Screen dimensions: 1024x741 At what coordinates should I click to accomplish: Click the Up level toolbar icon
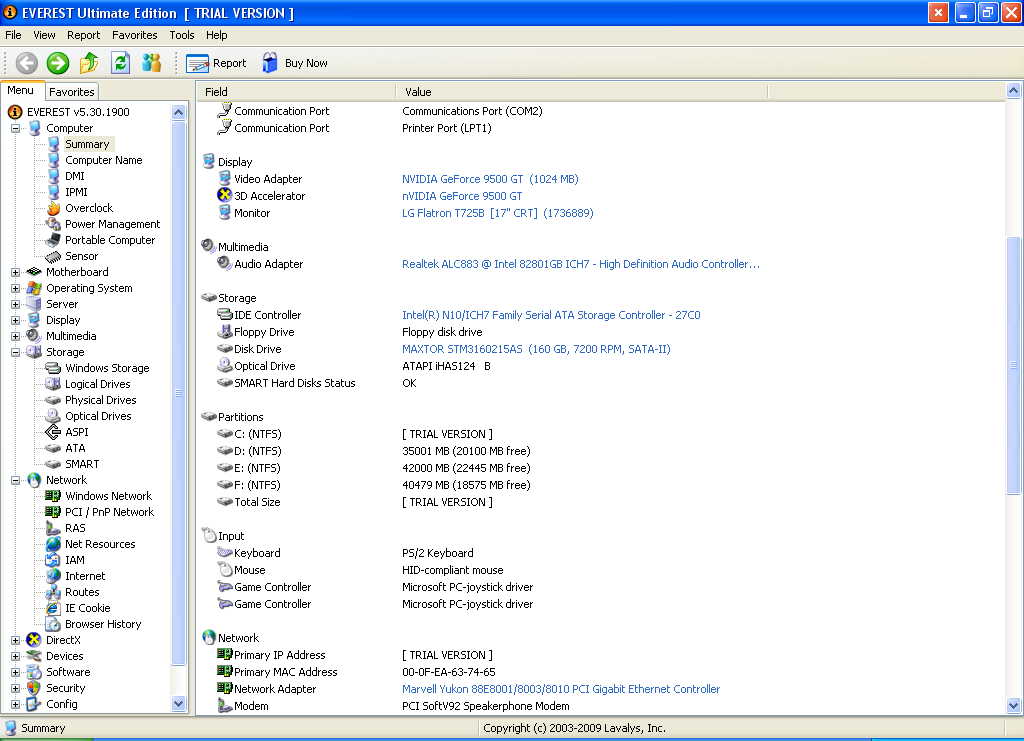(89, 63)
